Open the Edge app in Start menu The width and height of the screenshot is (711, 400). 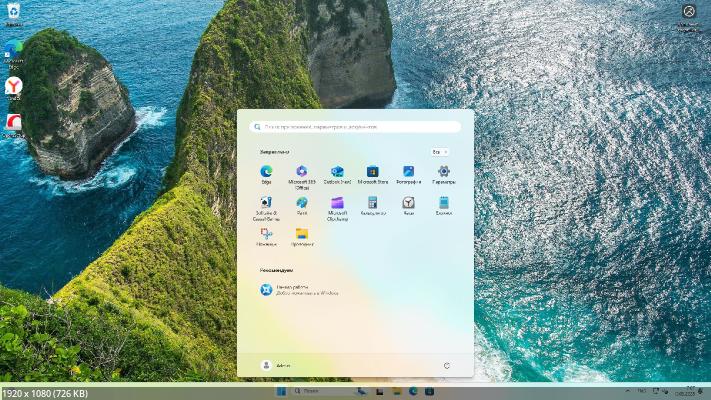tap(266, 174)
